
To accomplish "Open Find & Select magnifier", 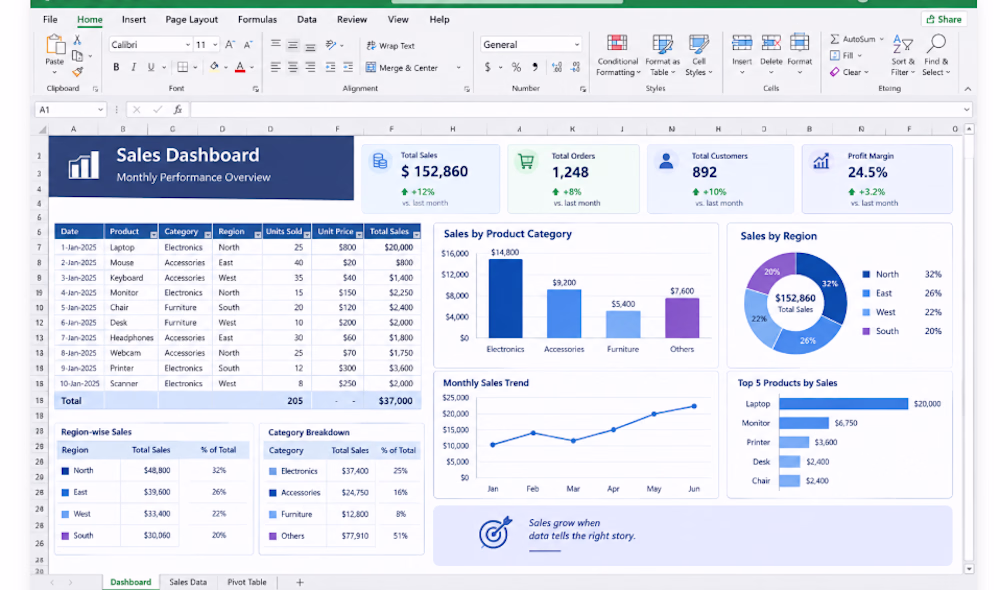I will (x=936, y=55).
